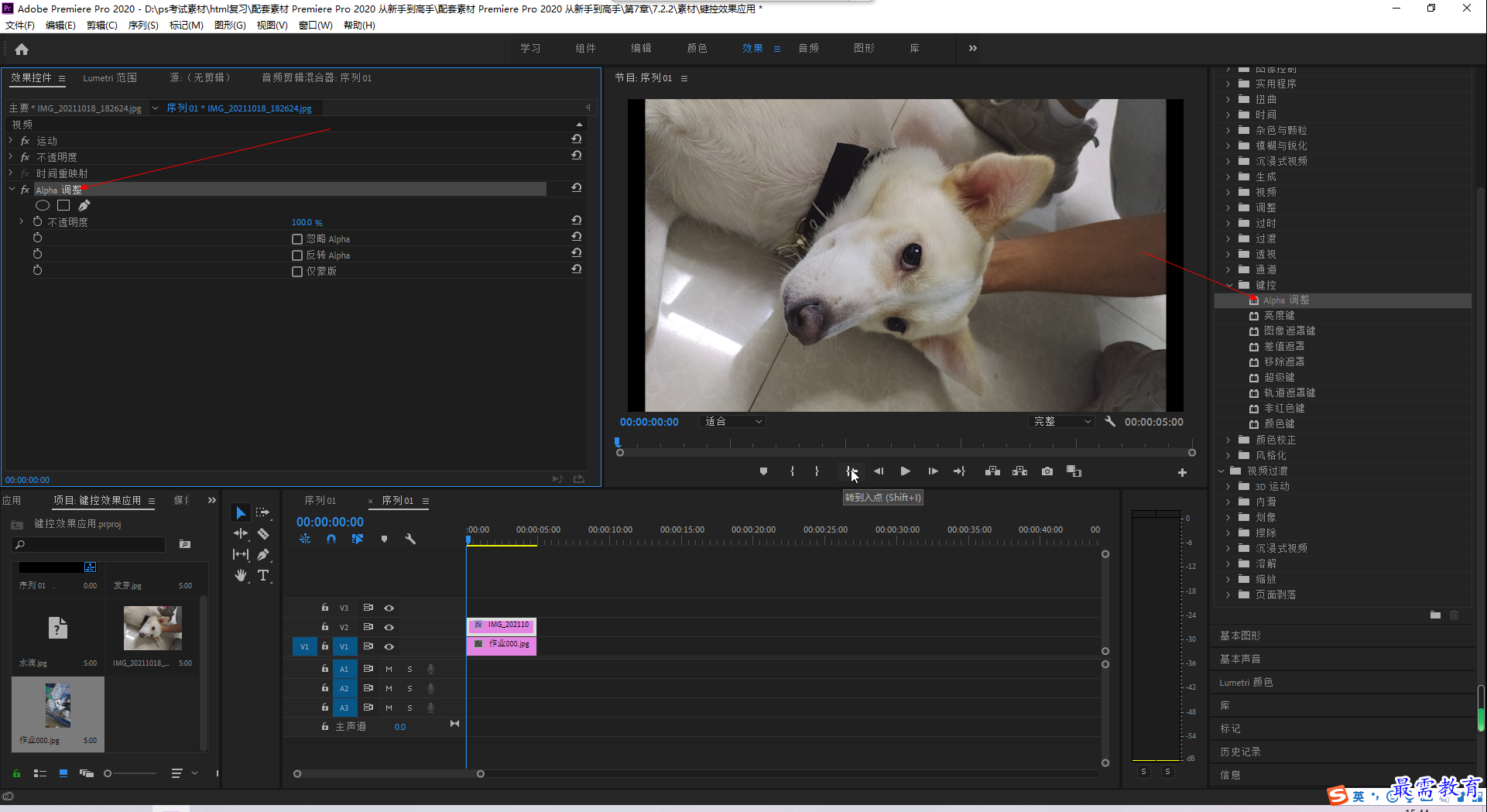Viewport: 1487px width, 812px height.
Task: Create ellipse mask for Alpha 调整
Action: tap(43, 206)
